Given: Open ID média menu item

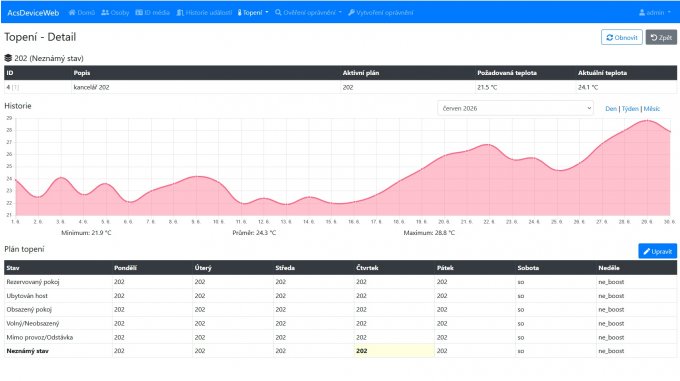Looking at the screenshot, I should [152, 13].
